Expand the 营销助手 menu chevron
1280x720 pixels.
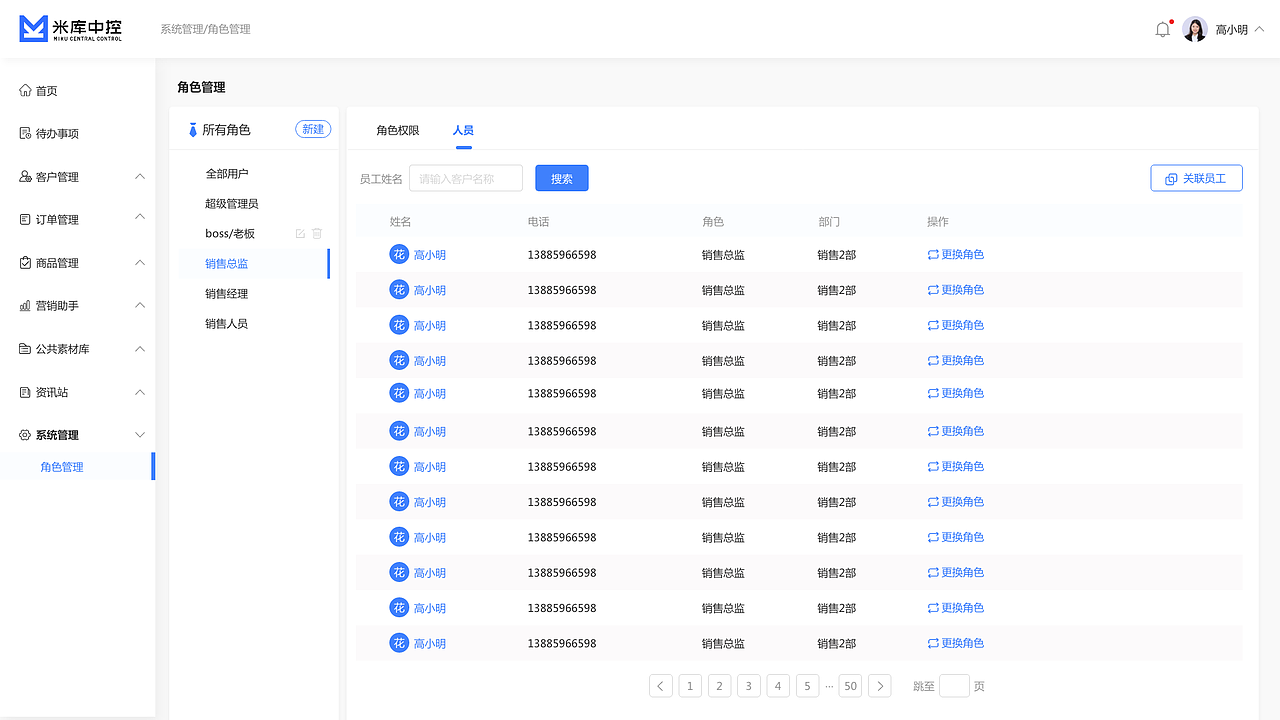pyautogui.click(x=140, y=305)
